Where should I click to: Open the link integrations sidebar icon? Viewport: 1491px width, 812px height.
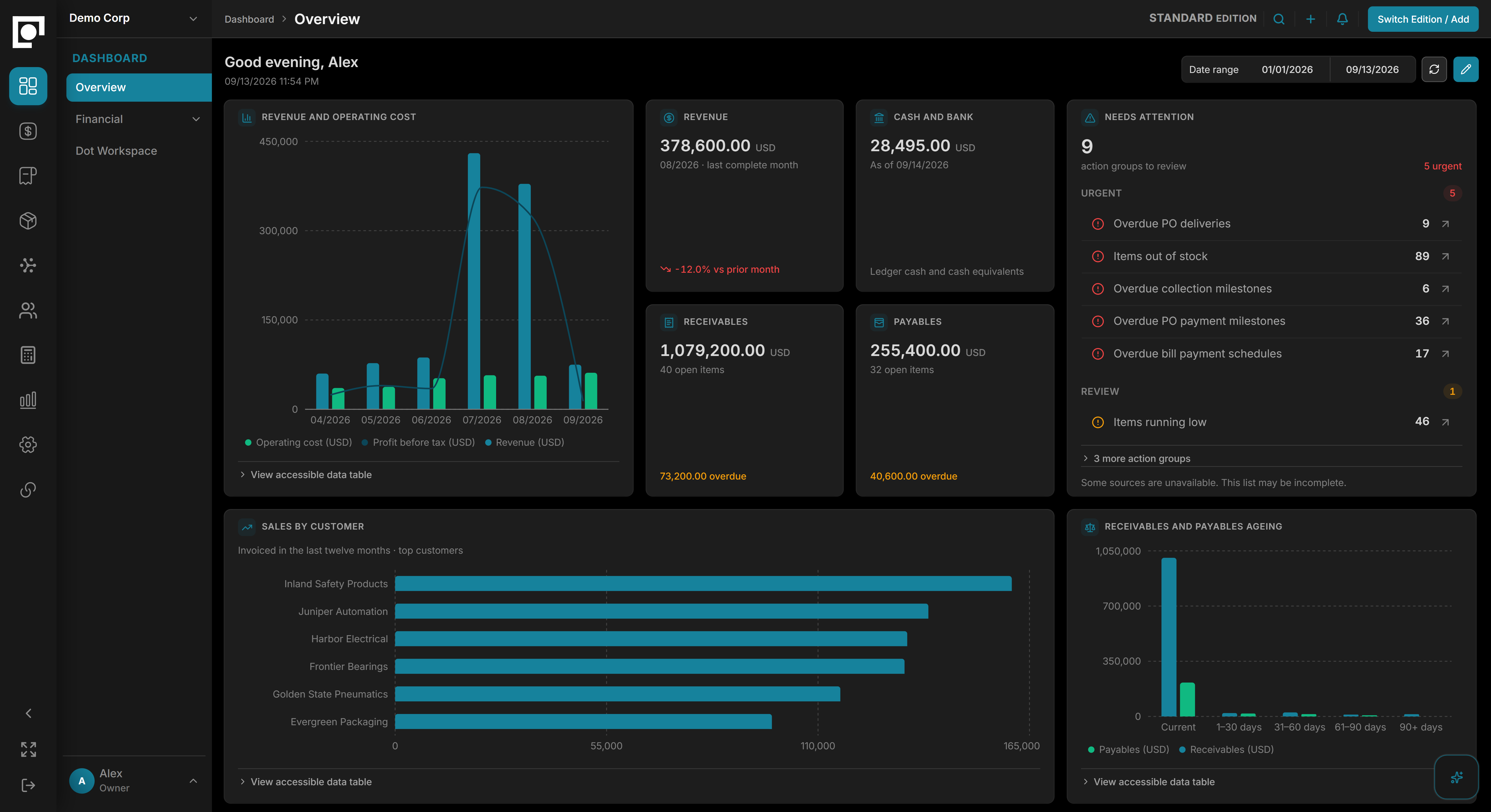[x=28, y=490]
